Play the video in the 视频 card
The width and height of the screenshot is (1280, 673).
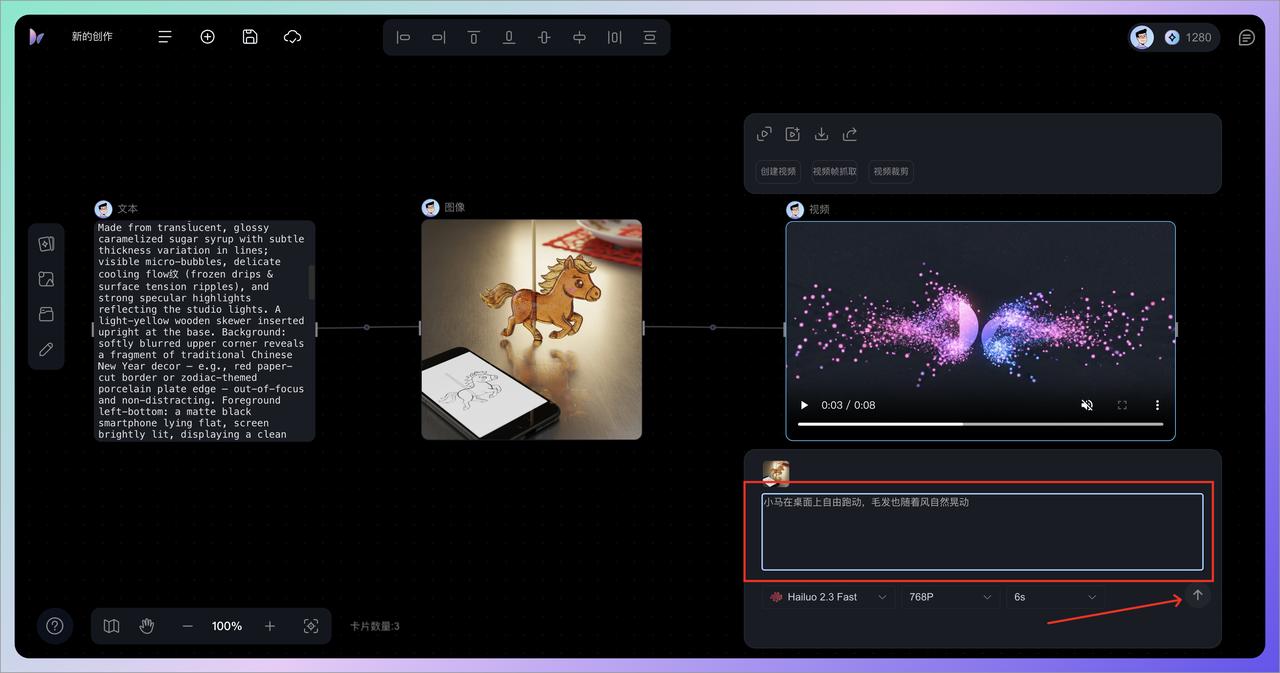pos(804,405)
